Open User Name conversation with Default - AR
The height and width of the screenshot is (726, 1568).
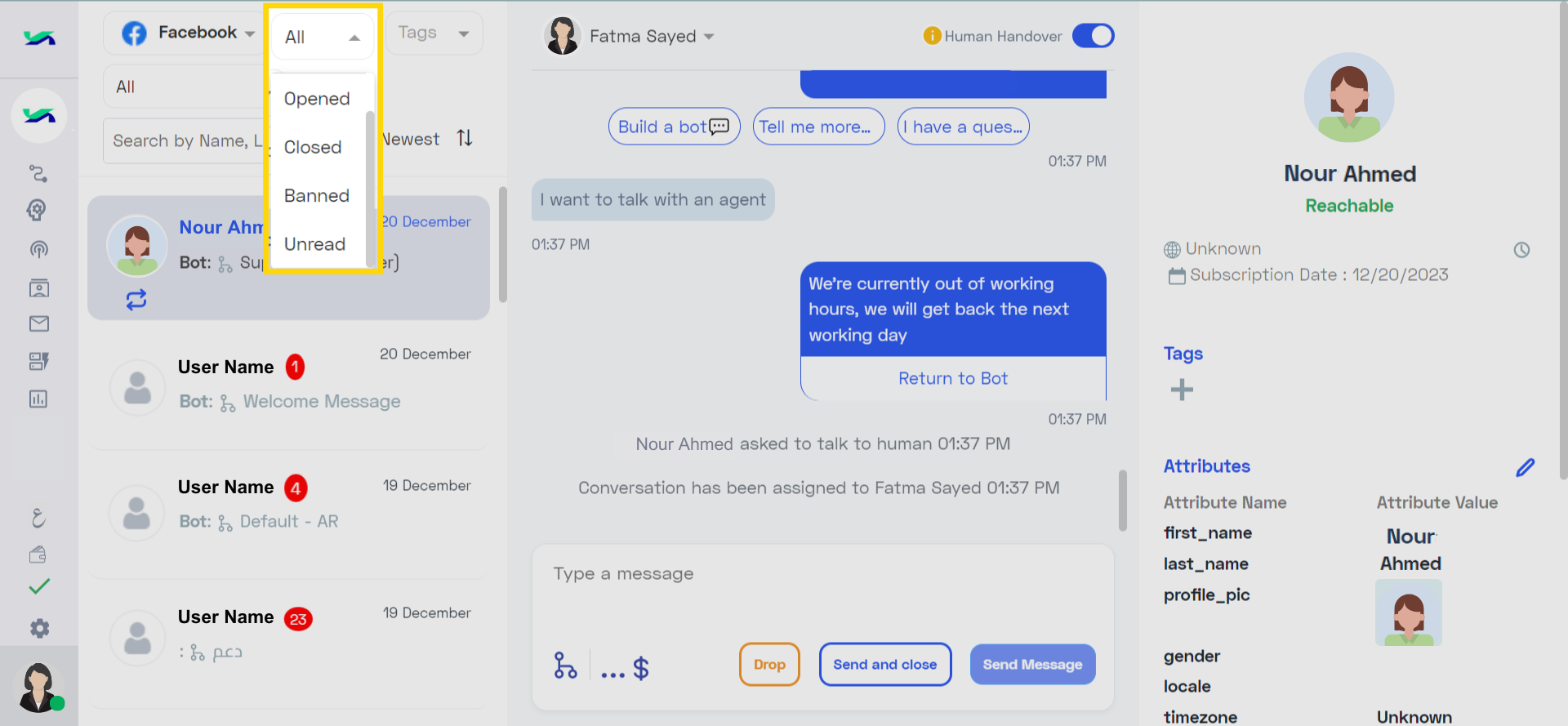[288, 513]
